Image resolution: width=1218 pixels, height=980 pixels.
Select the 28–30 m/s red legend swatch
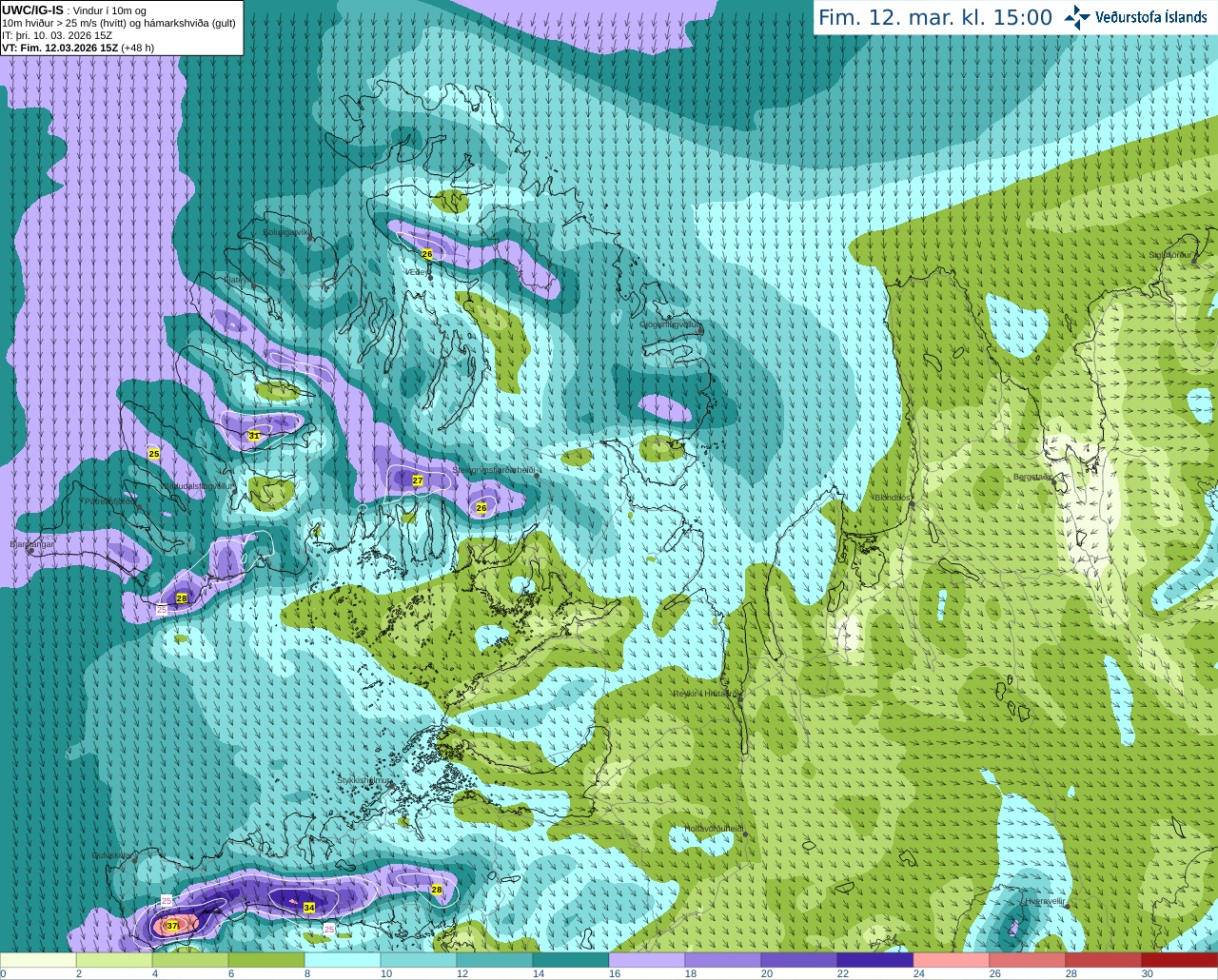[x=1104, y=960]
